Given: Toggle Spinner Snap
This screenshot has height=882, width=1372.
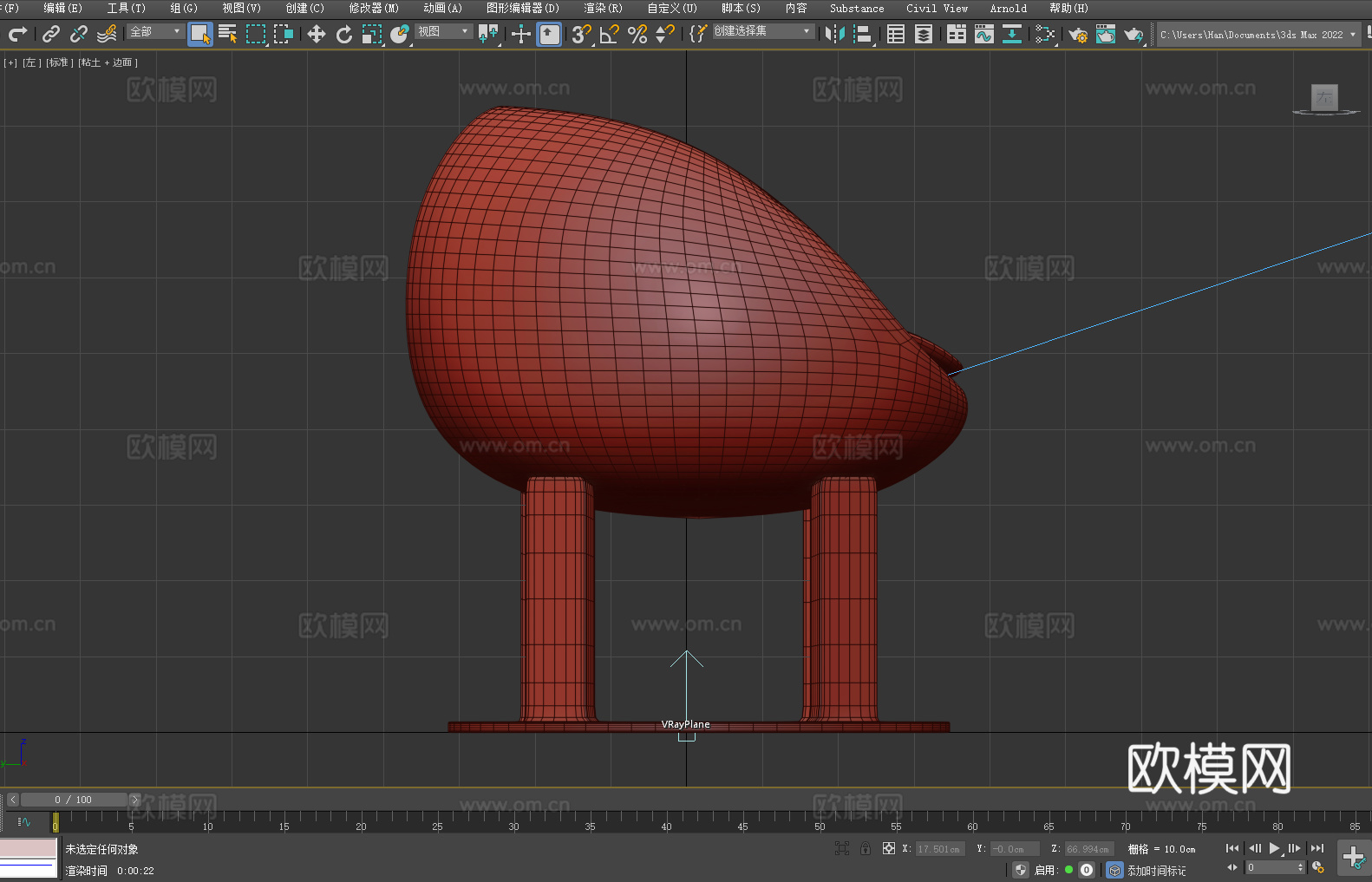Looking at the screenshot, I should 665,34.
